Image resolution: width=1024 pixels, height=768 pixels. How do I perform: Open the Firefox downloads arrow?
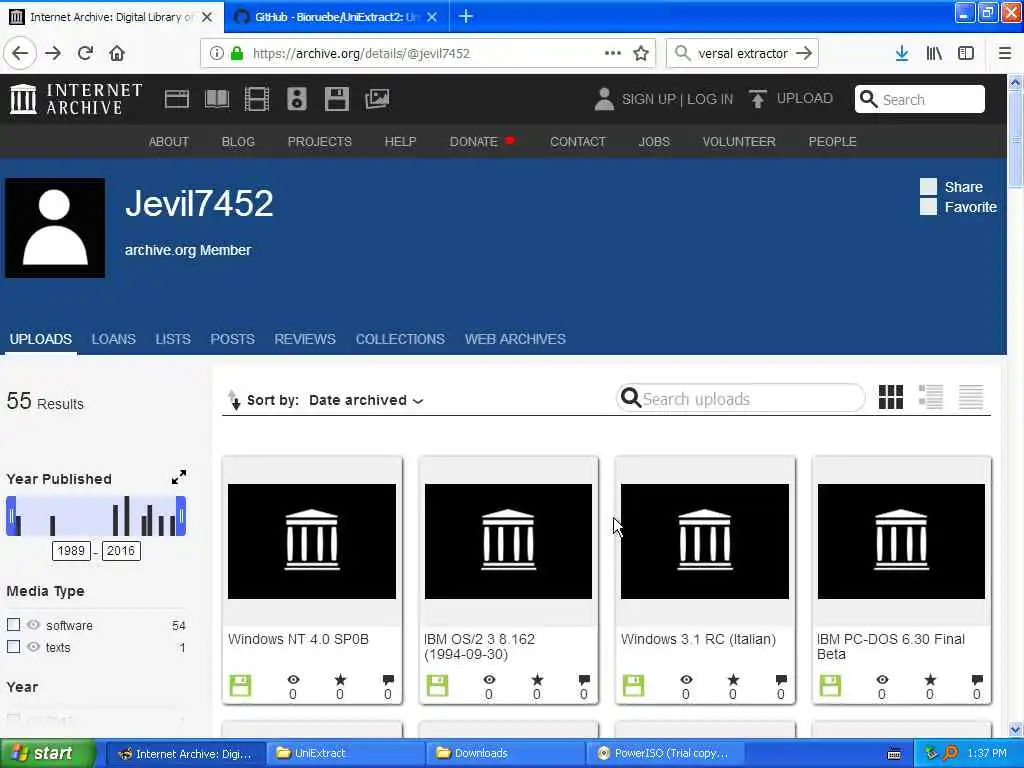pos(902,53)
